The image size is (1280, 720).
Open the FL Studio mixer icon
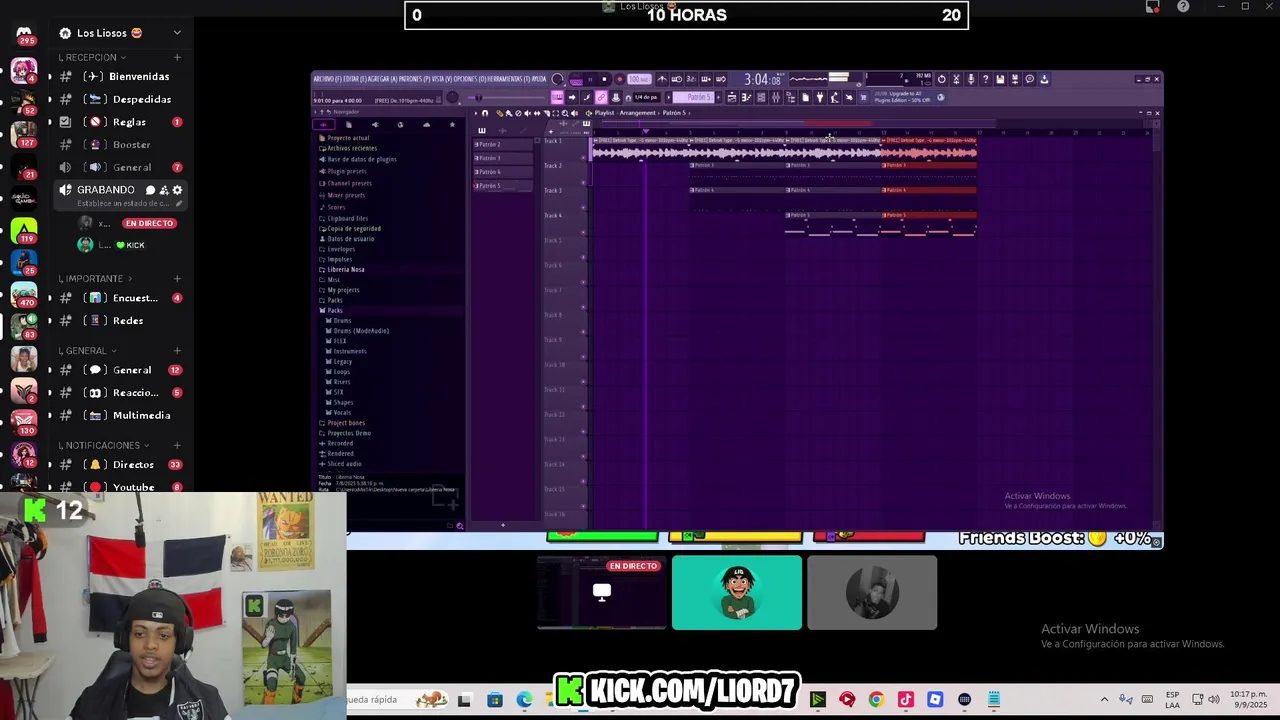776,97
